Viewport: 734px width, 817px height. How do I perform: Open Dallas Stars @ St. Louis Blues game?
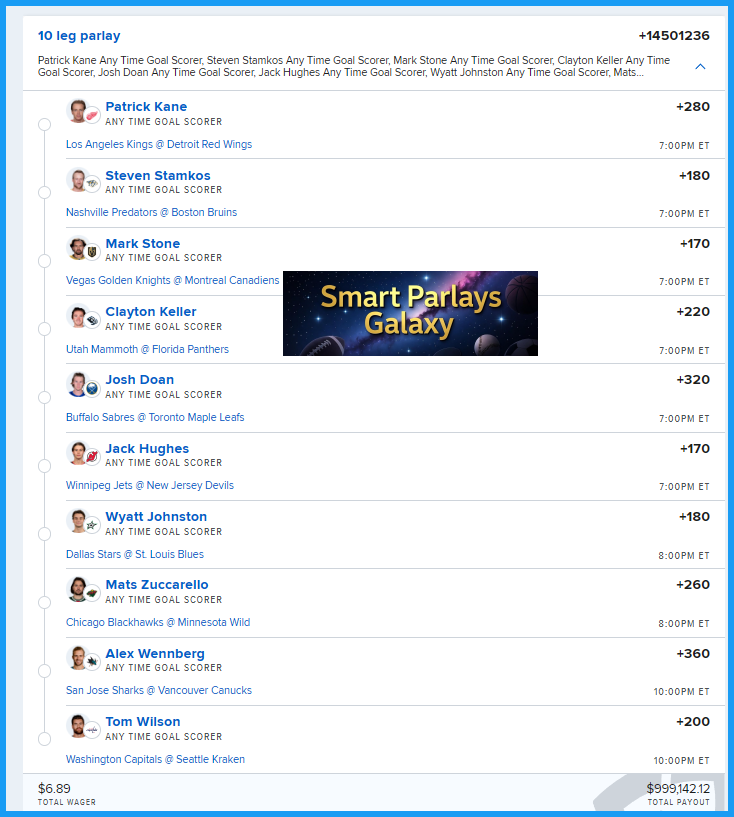pyautogui.click(x=134, y=554)
